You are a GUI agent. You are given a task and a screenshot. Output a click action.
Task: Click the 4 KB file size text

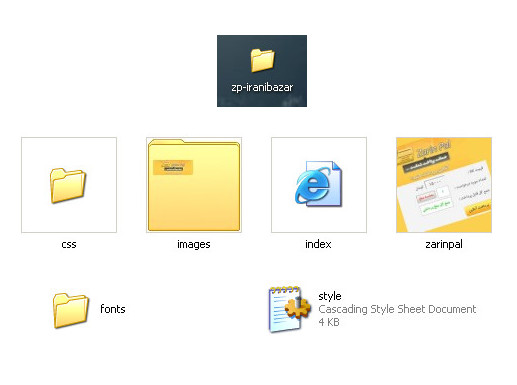tap(329, 322)
